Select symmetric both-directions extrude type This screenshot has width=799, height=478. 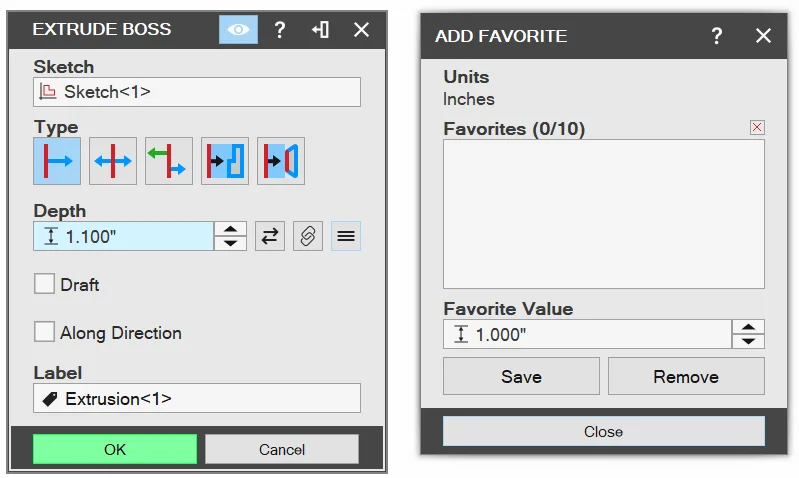click(x=113, y=161)
